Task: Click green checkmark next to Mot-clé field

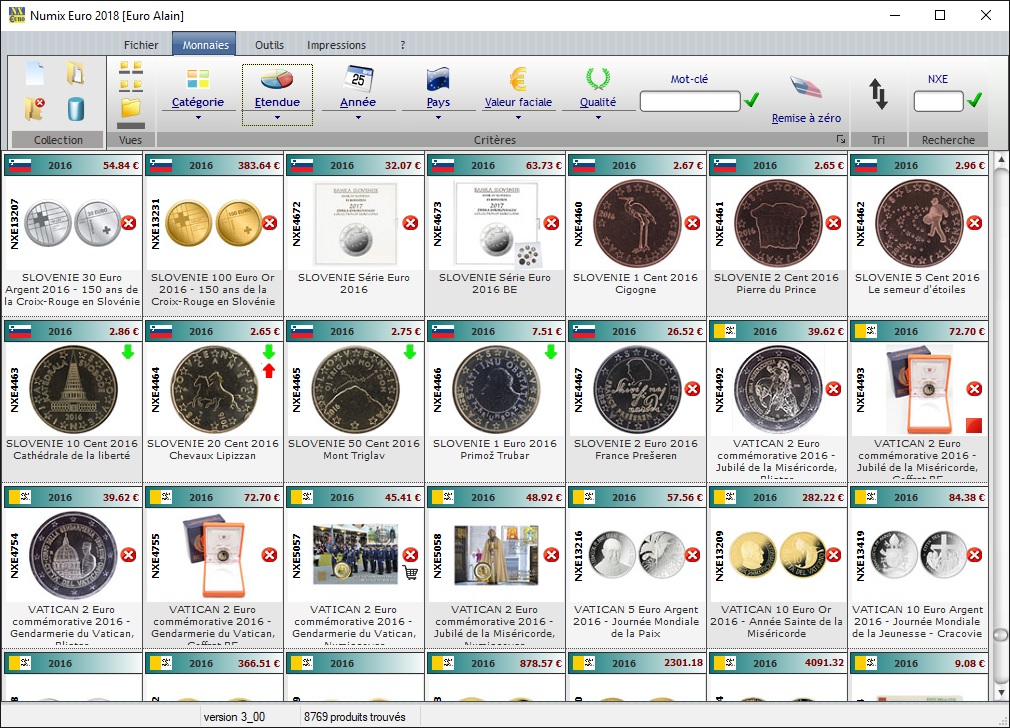Action: click(752, 100)
